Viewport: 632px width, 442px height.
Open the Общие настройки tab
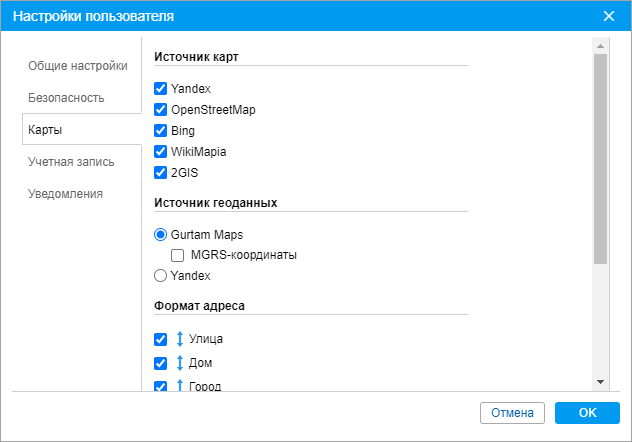(x=78, y=66)
